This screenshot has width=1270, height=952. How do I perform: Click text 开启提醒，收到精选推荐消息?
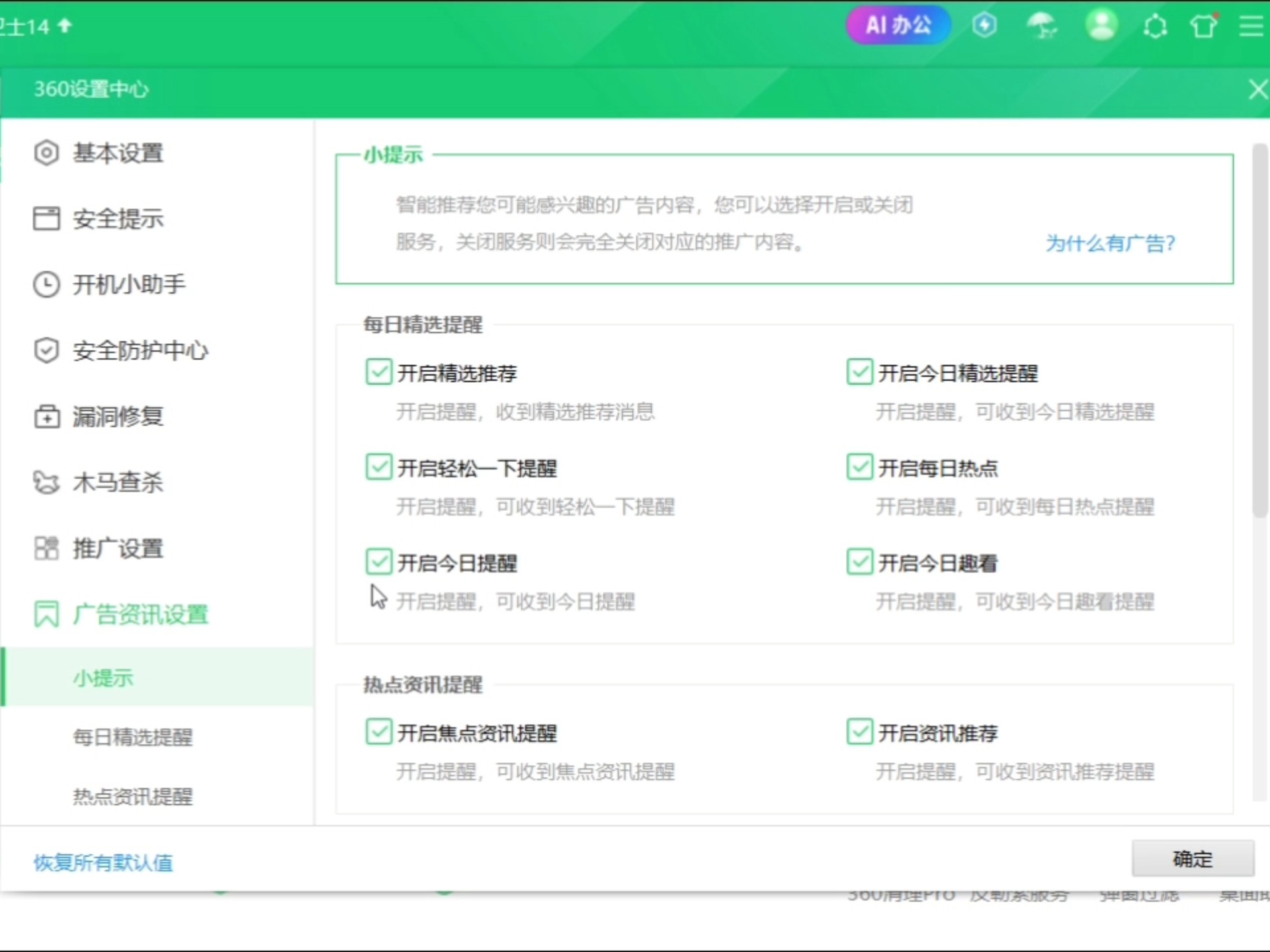coord(526,412)
